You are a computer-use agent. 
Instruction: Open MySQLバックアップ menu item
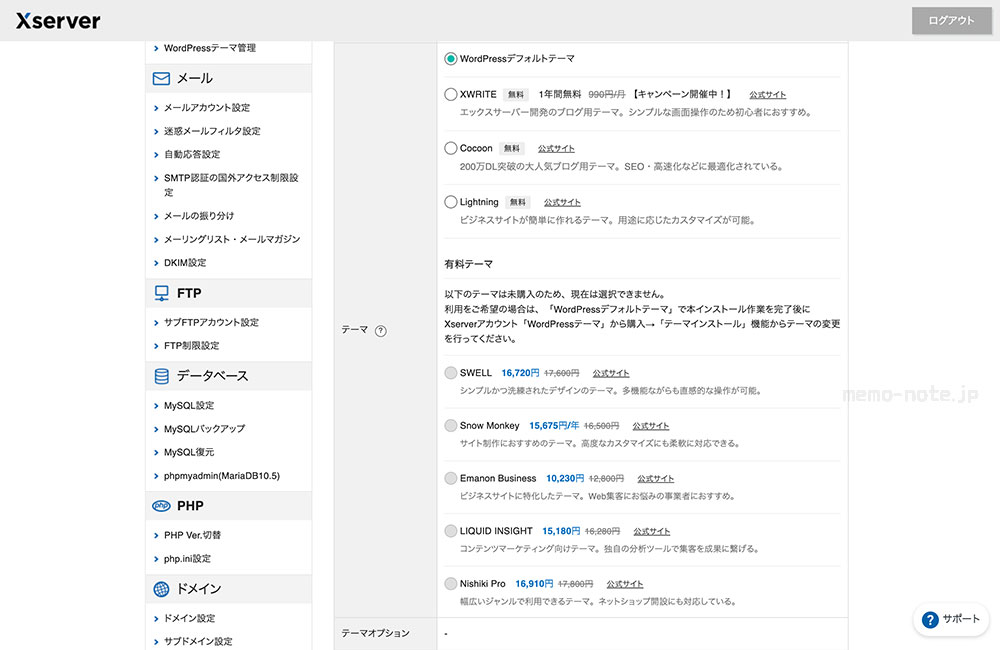[204, 429]
